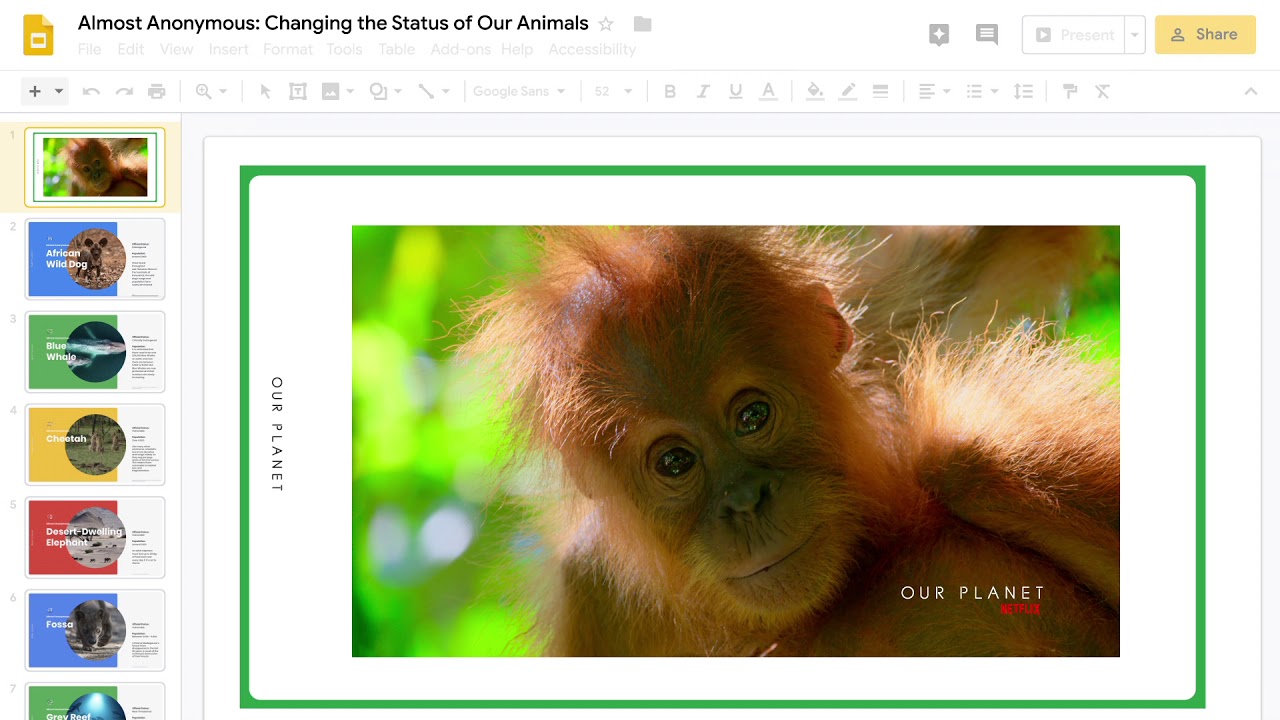1280x720 pixels.
Task: Expand new slide layout dropdown arrow
Action: [x=59, y=91]
